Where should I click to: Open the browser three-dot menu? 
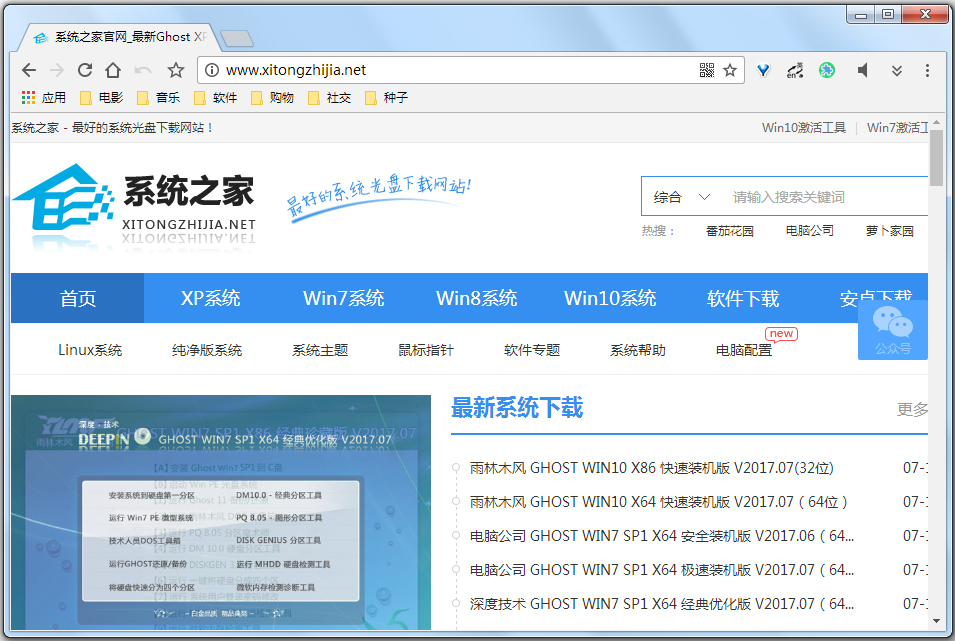coord(927,70)
